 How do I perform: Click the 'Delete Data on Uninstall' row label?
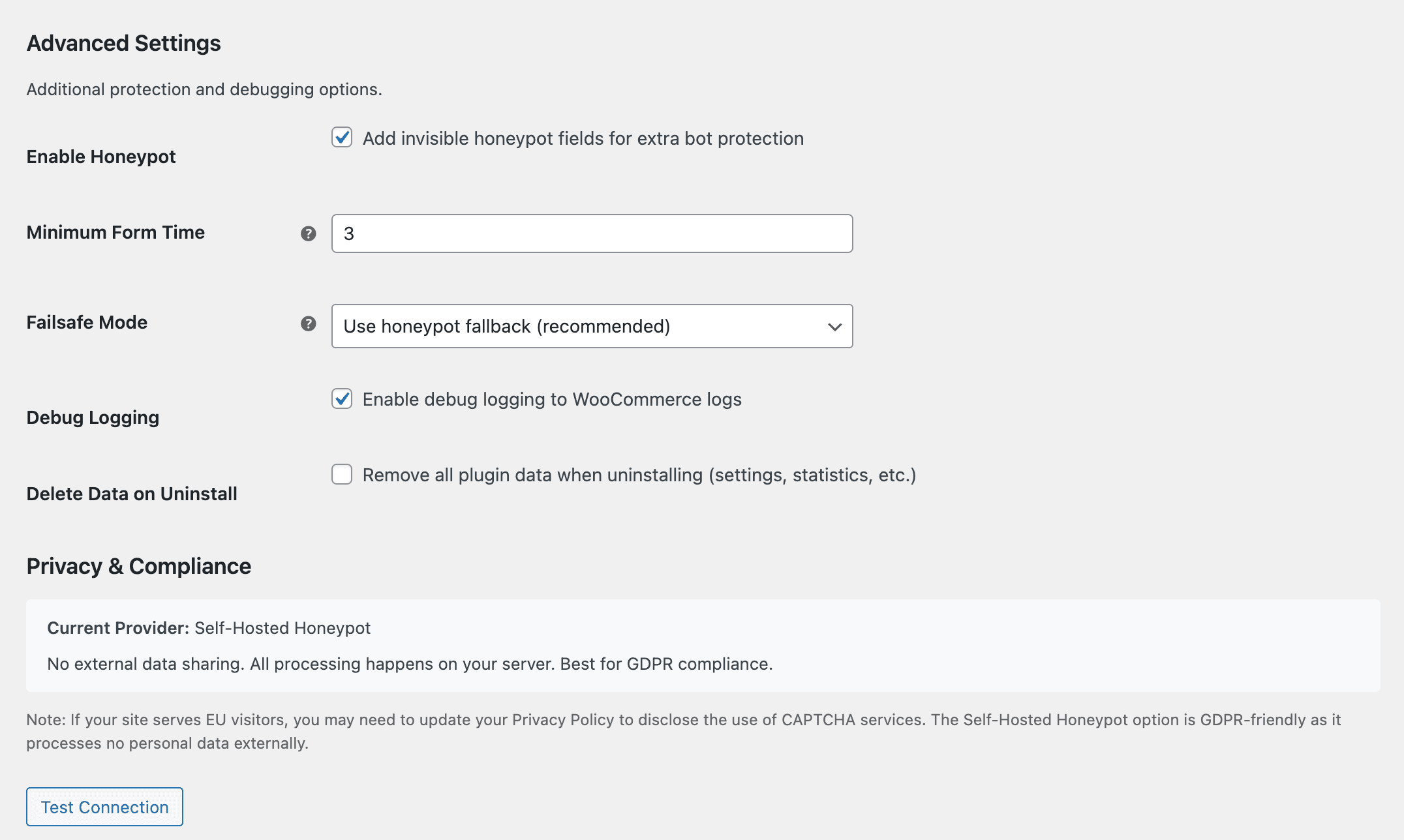[132, 494]
